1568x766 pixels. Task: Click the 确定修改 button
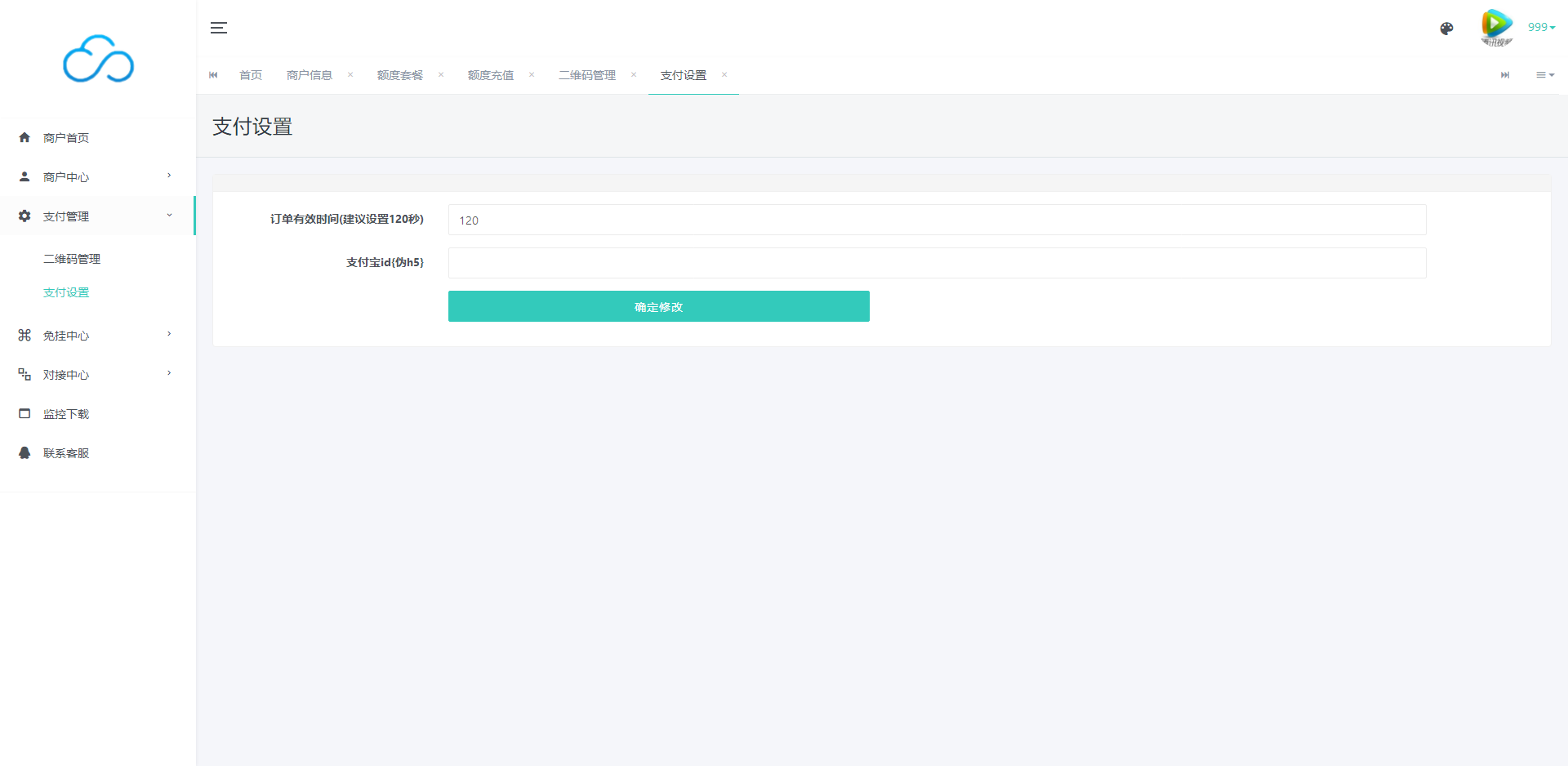(658, 306)
